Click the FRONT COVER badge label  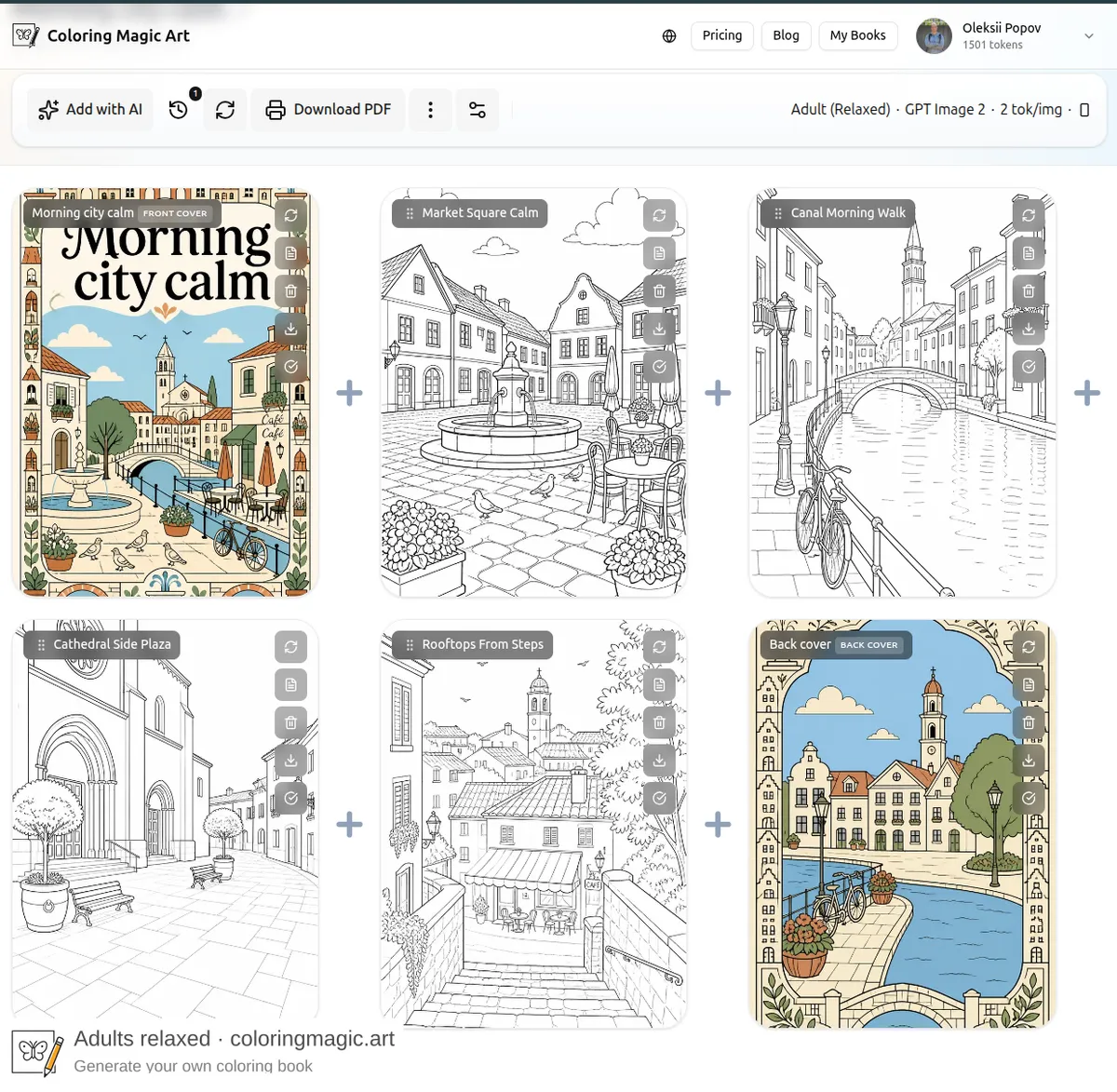tap(175, 213)
